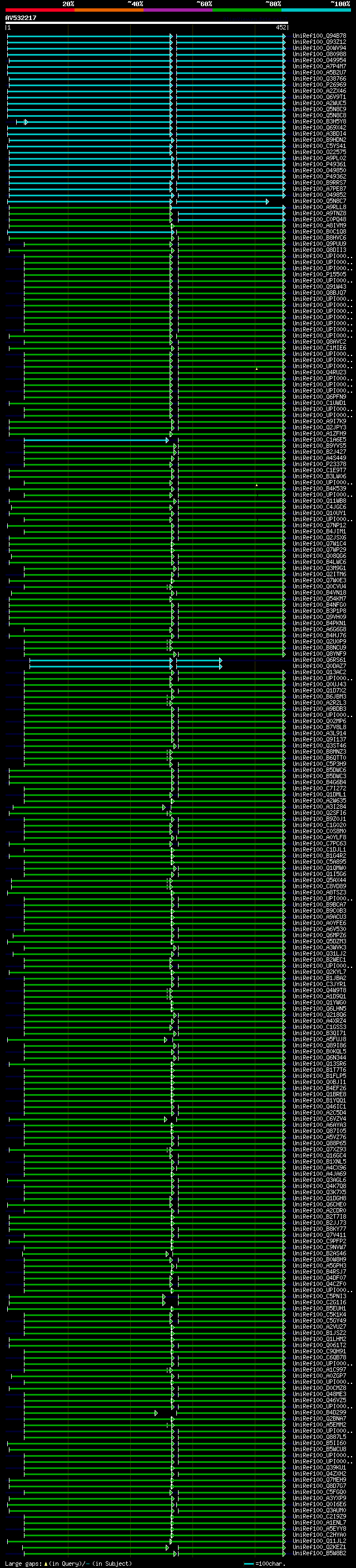Select hit label UniRef100_B9YVS5
Screen dimensions: 356x1568
(x=319, y=446)
